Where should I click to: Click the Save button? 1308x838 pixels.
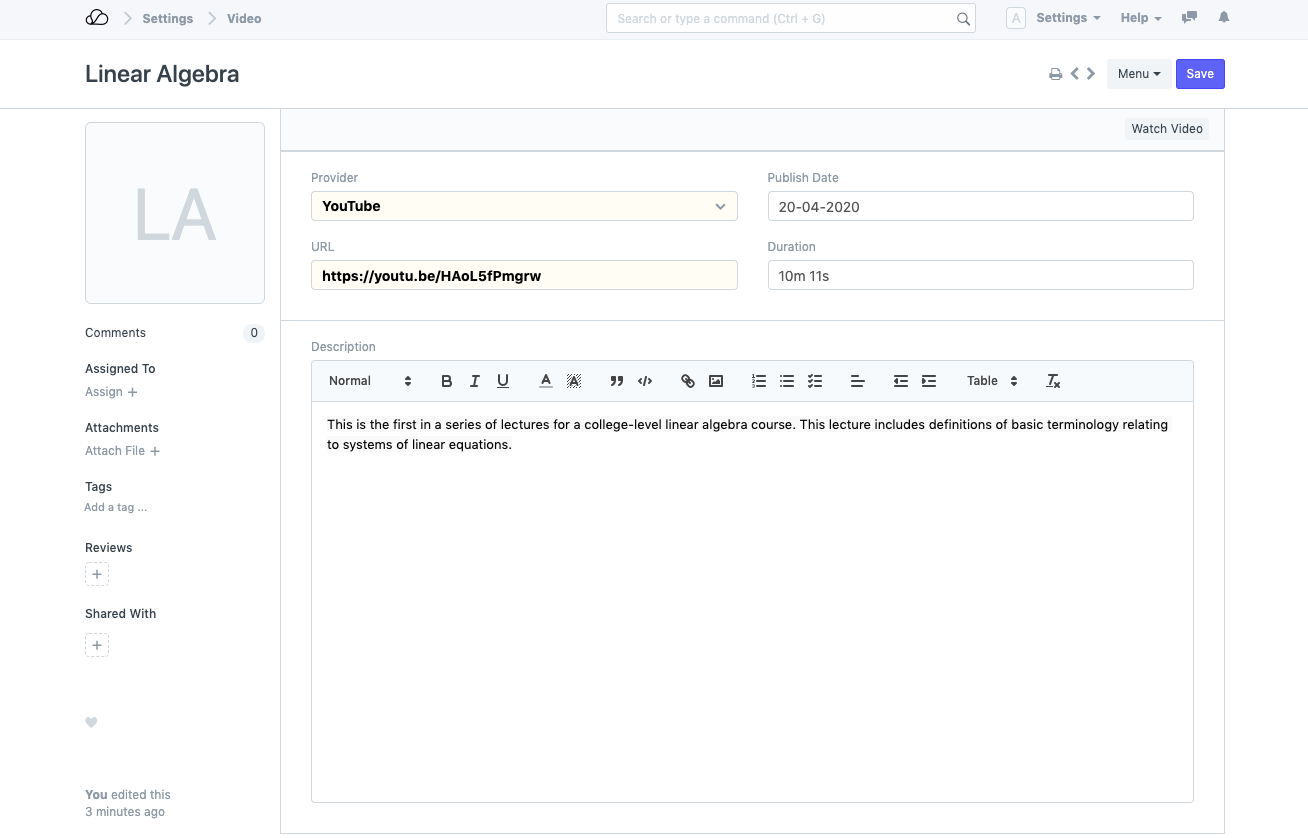click(x=1200, y=74)
